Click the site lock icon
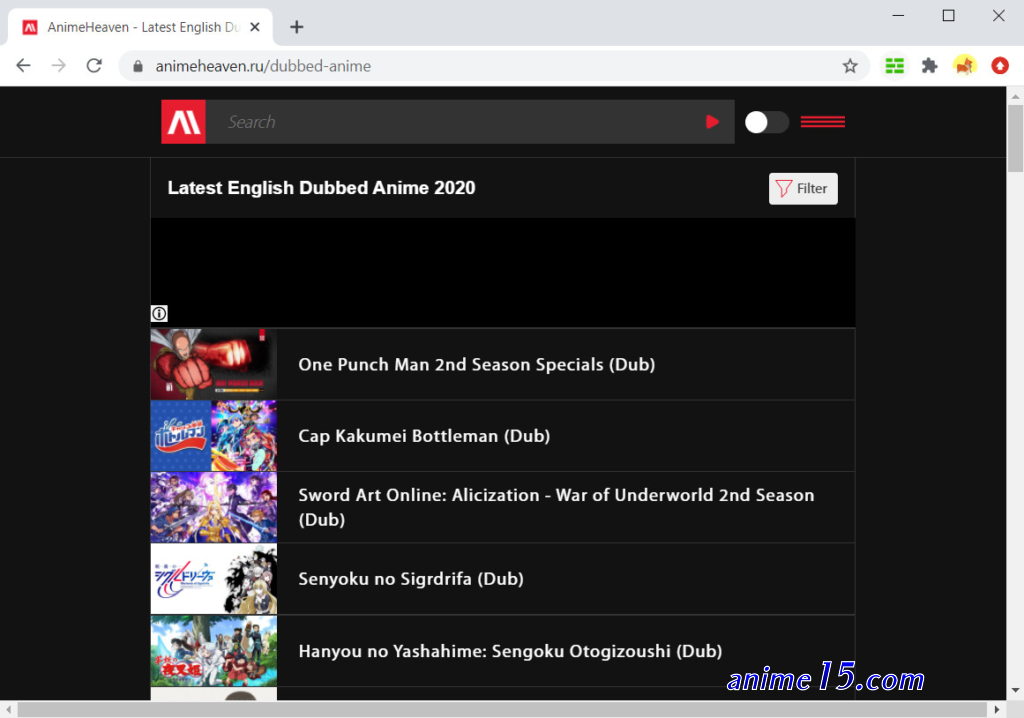This screenshot has width=1024, height=718. point(138,66)
